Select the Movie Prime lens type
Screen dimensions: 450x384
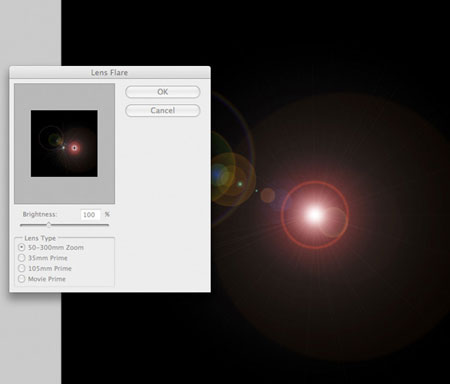point(22,279)
